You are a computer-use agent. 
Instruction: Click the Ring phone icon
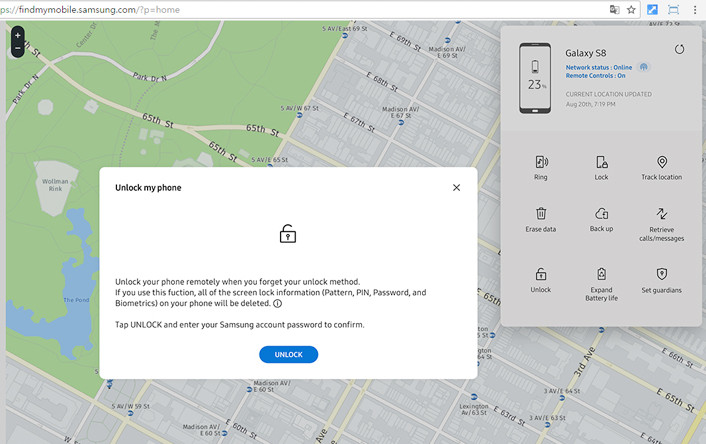pyautogui.click(x=541, y=162)
